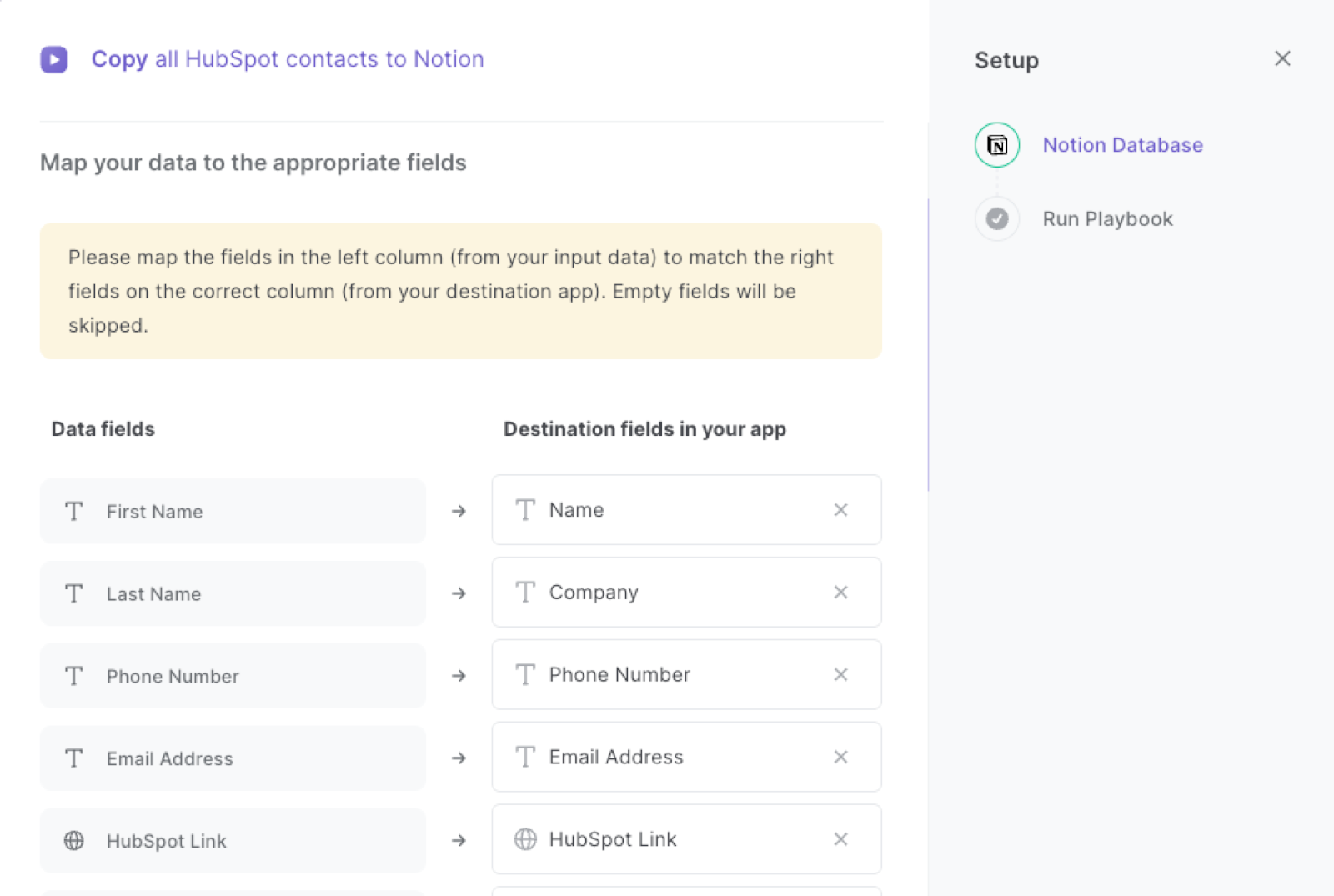The image size is (1334, 896).
Task: Clear the destination Email Address mapping
Action: (x=840, y=757)
